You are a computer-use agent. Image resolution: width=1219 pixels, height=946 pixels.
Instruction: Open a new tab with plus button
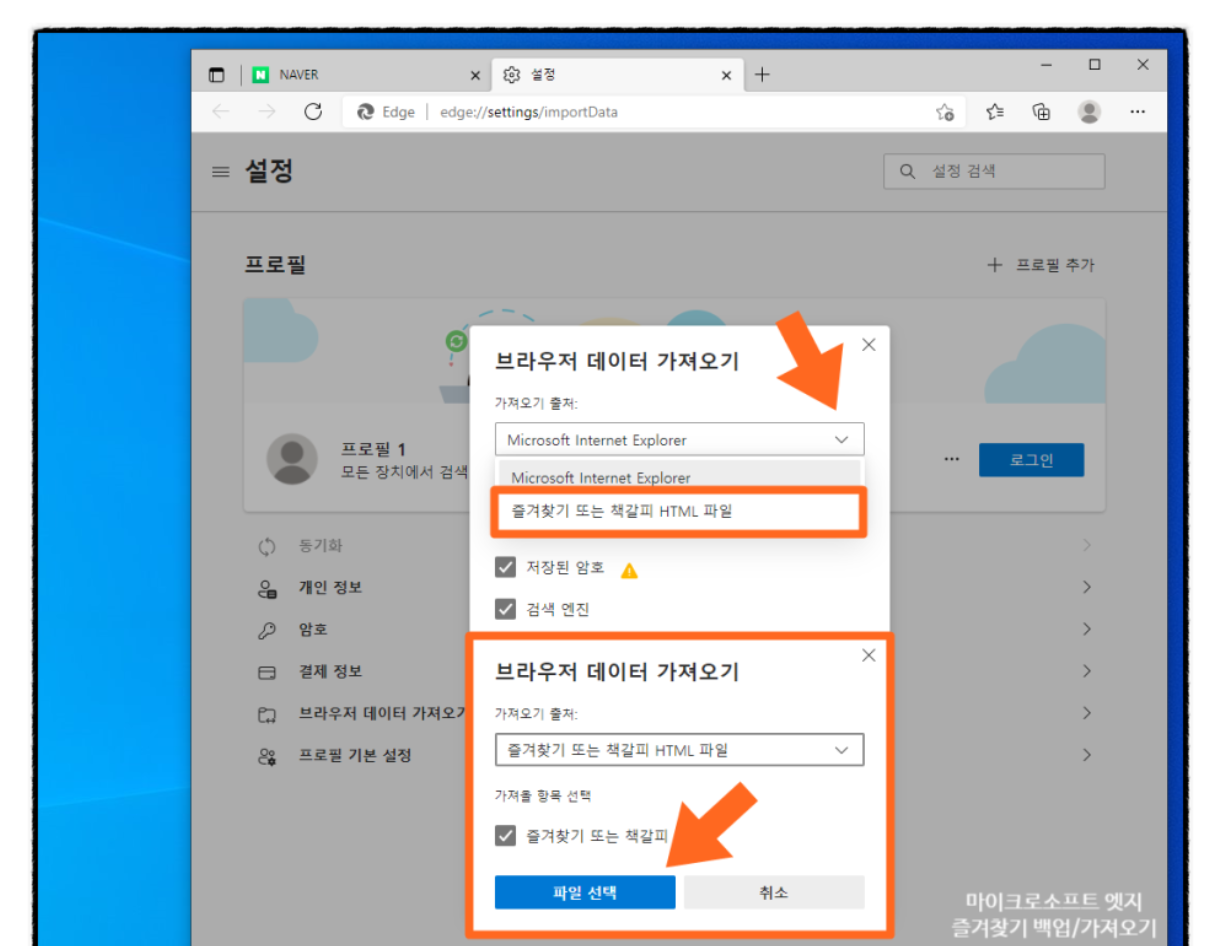coord(762,75)
